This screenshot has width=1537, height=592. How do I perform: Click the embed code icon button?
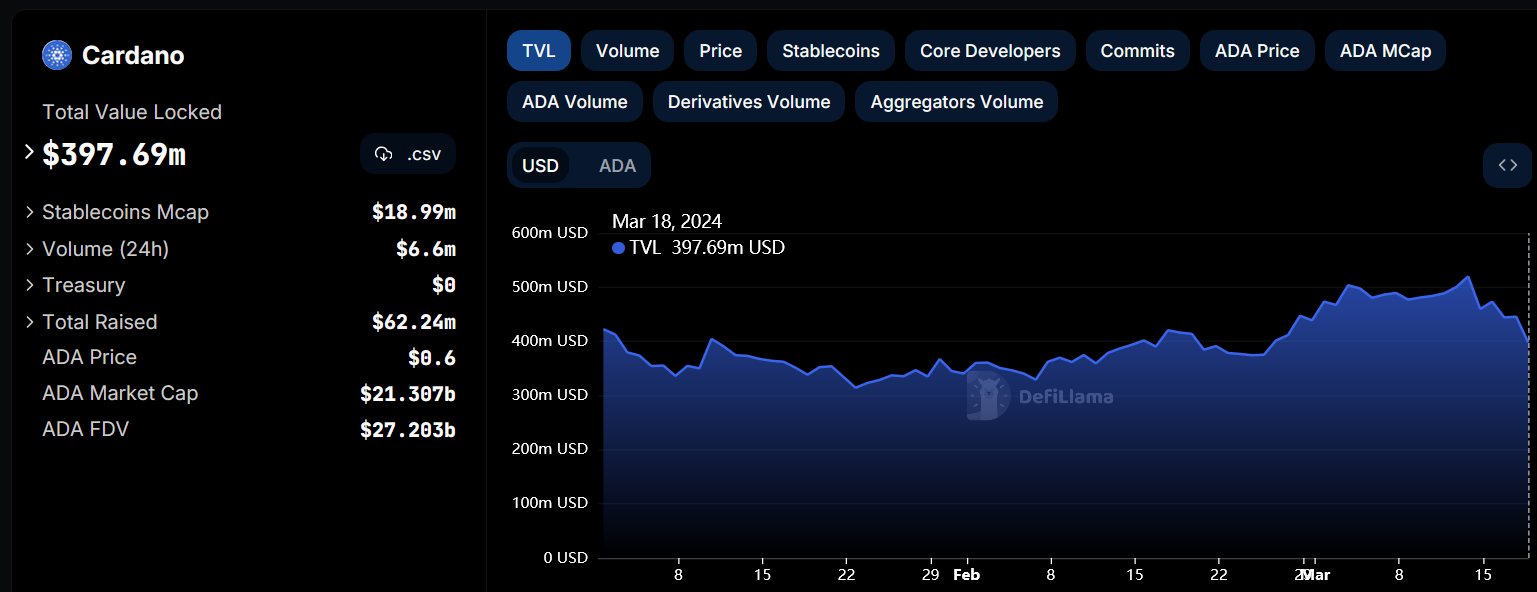1507,165
